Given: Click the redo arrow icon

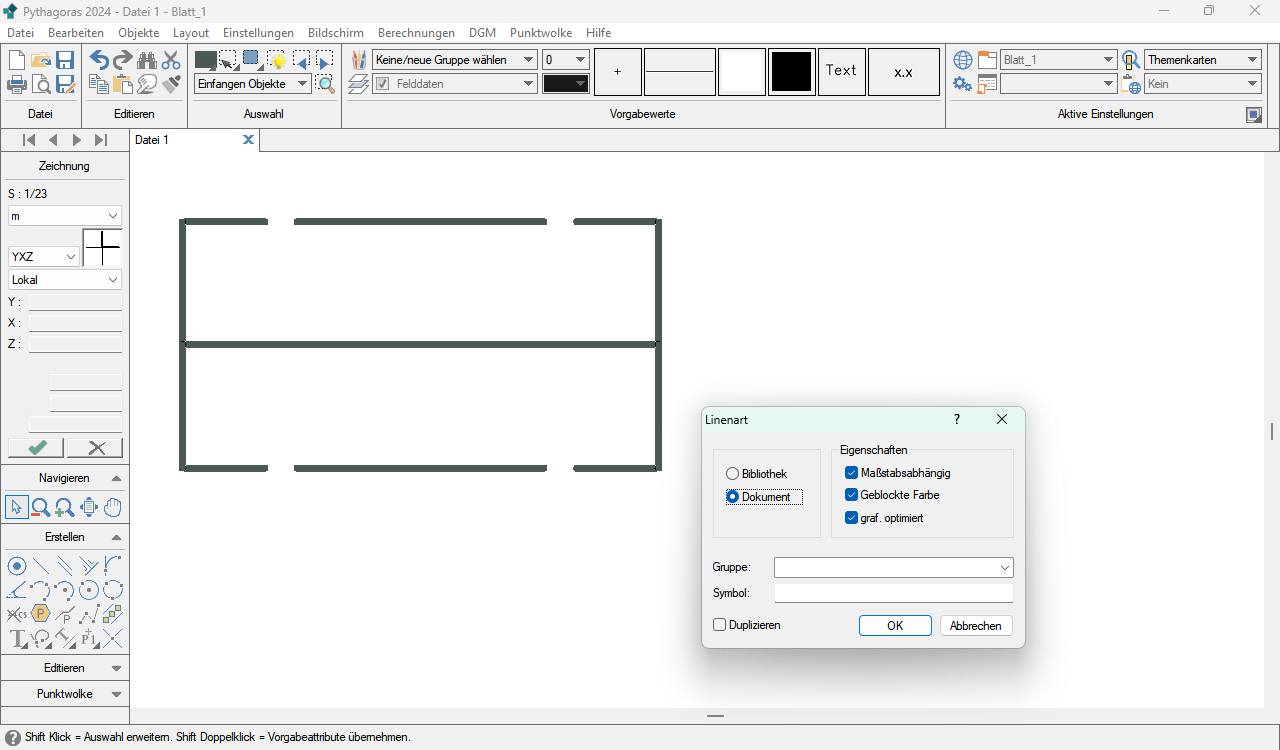Looking at the screenshot, I should click(x=123, y=60).
